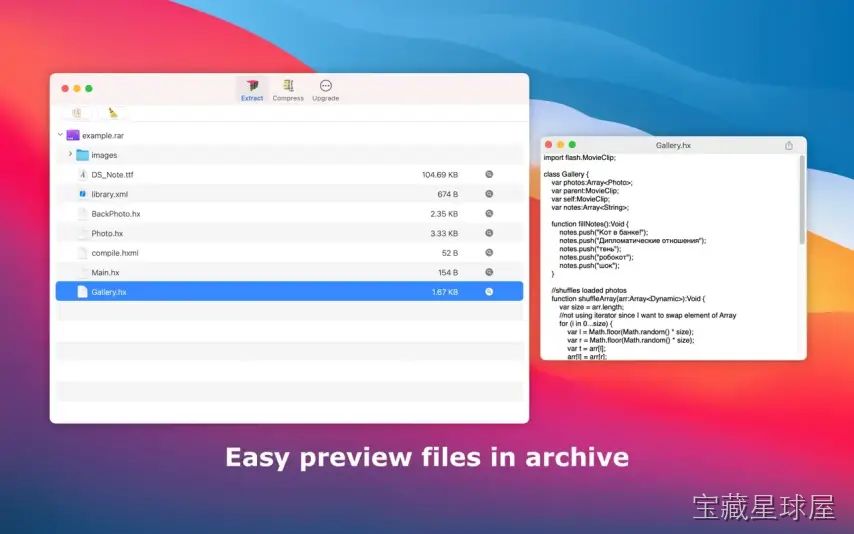The height and width of the screenshot is (534, 854).
Task: Preview BackPhoto.hx with its magnifier icon
Action: coord(489,214)
